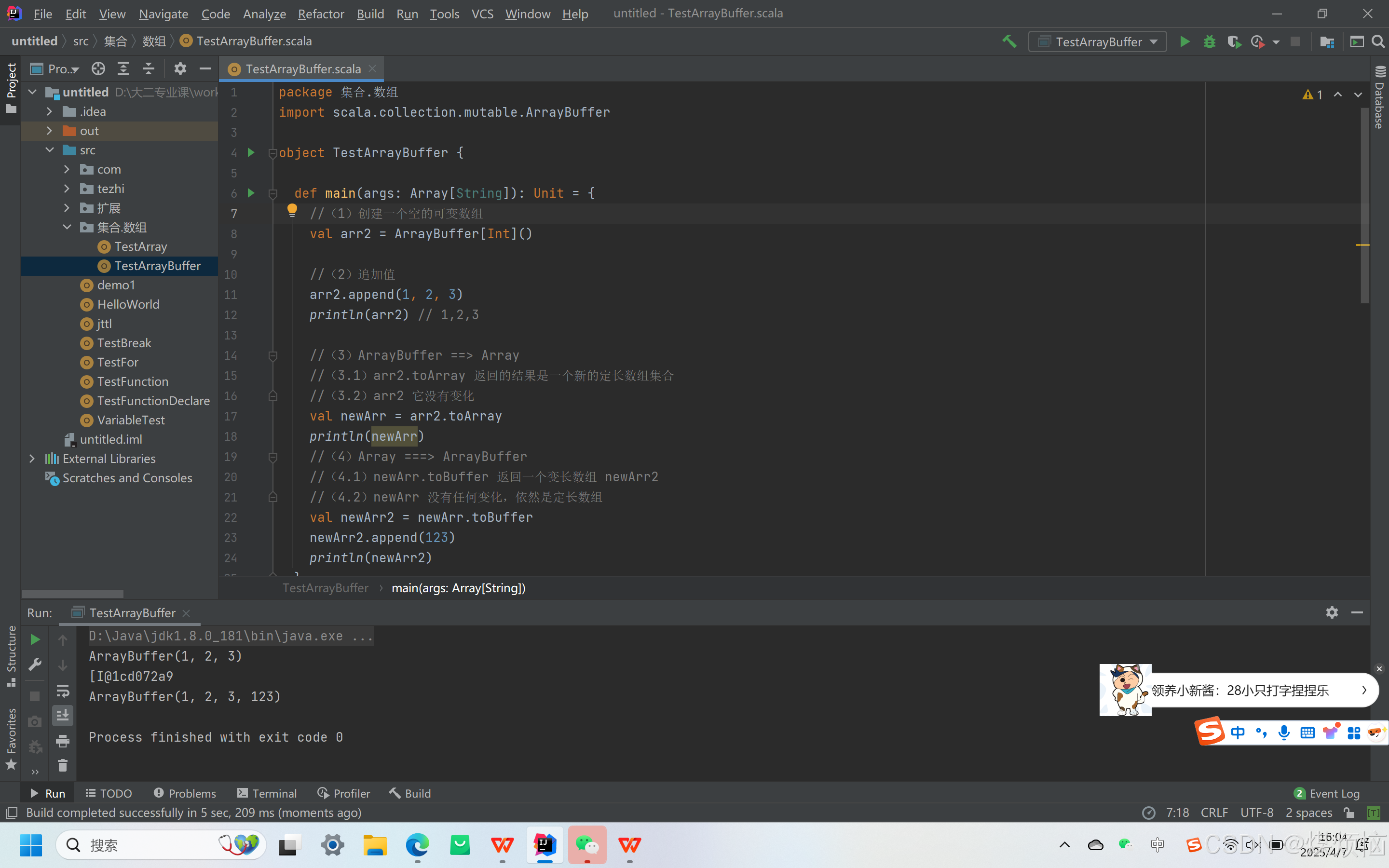Click the Project tree horizontal scrollbar
The height and width of the screenshot is (868, 1389).
[72, 594]
